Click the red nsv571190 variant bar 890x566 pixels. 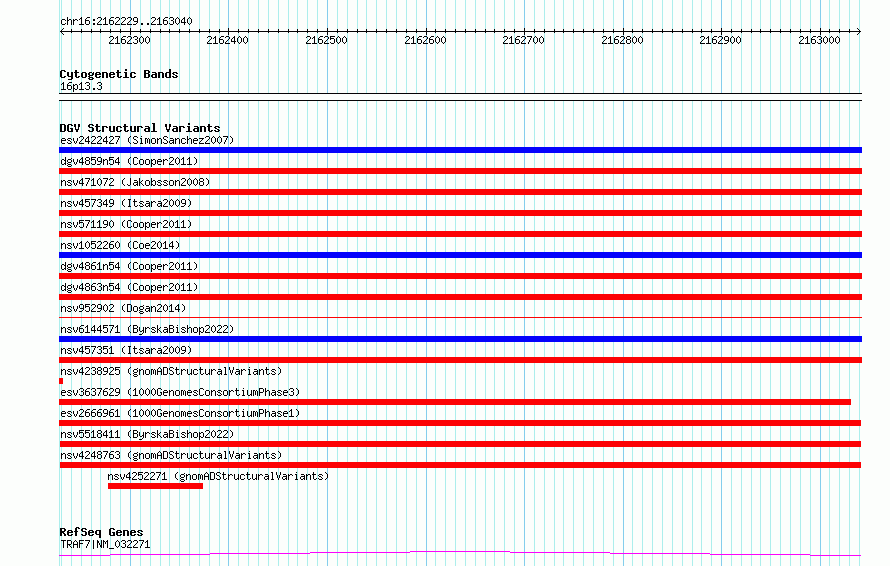pyautogui.click(x=460, y=234)
